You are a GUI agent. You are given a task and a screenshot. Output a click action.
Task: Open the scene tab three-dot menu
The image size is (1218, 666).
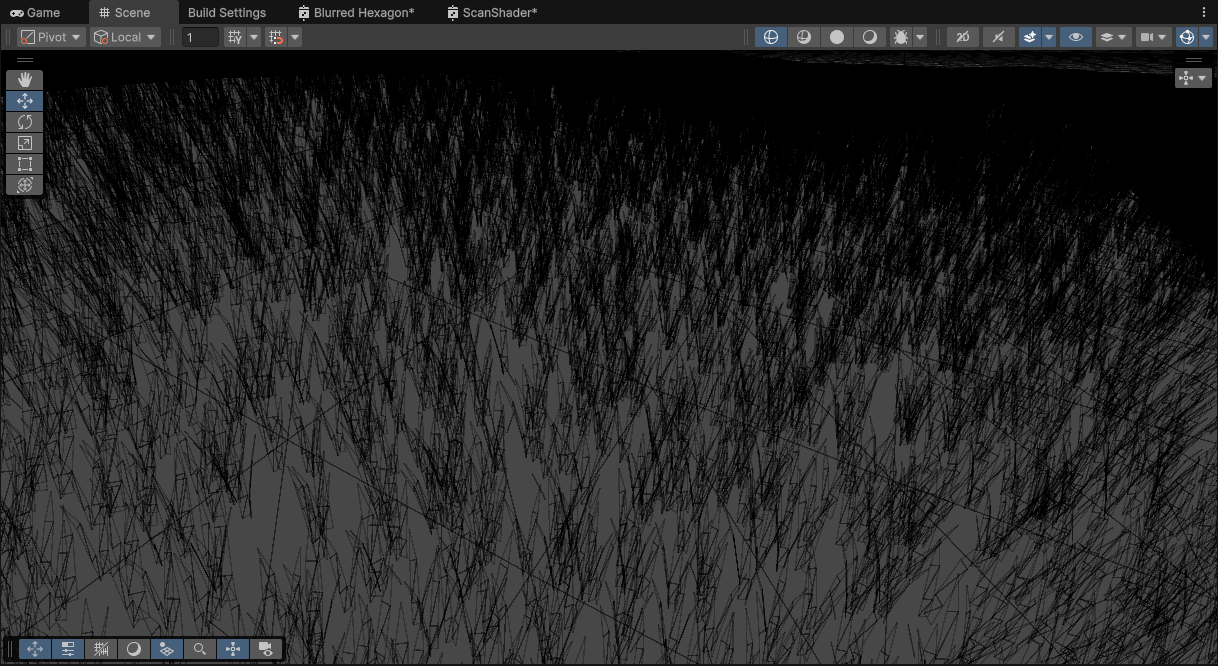pos(1203,13)
